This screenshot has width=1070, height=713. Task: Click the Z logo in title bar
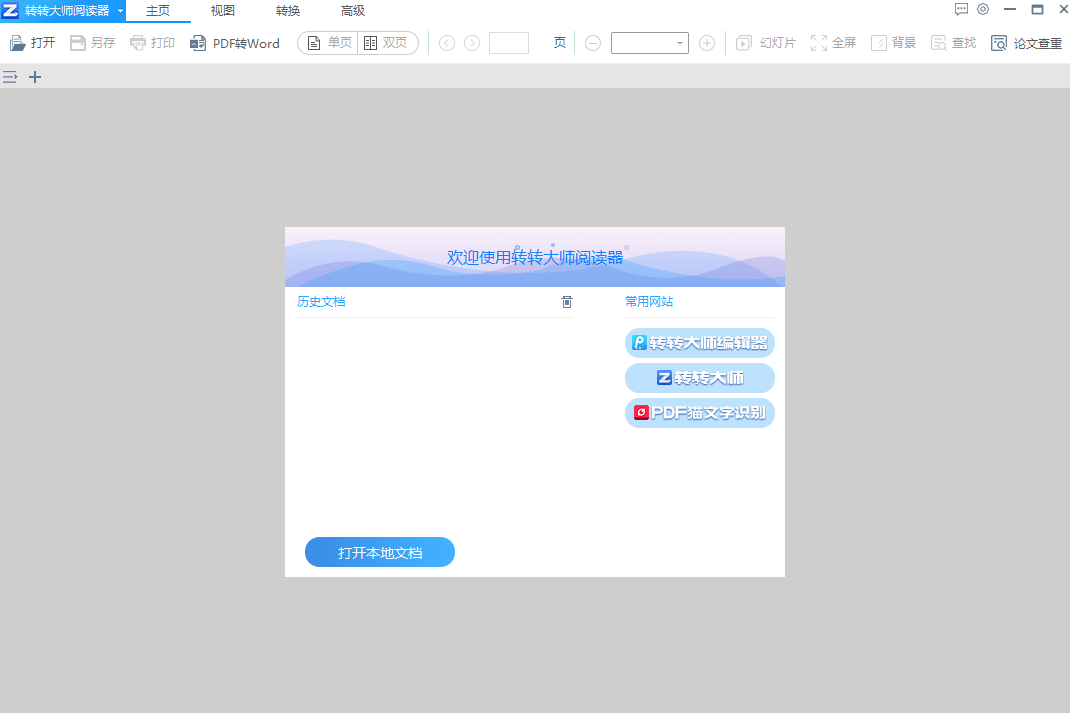[10, 11]
